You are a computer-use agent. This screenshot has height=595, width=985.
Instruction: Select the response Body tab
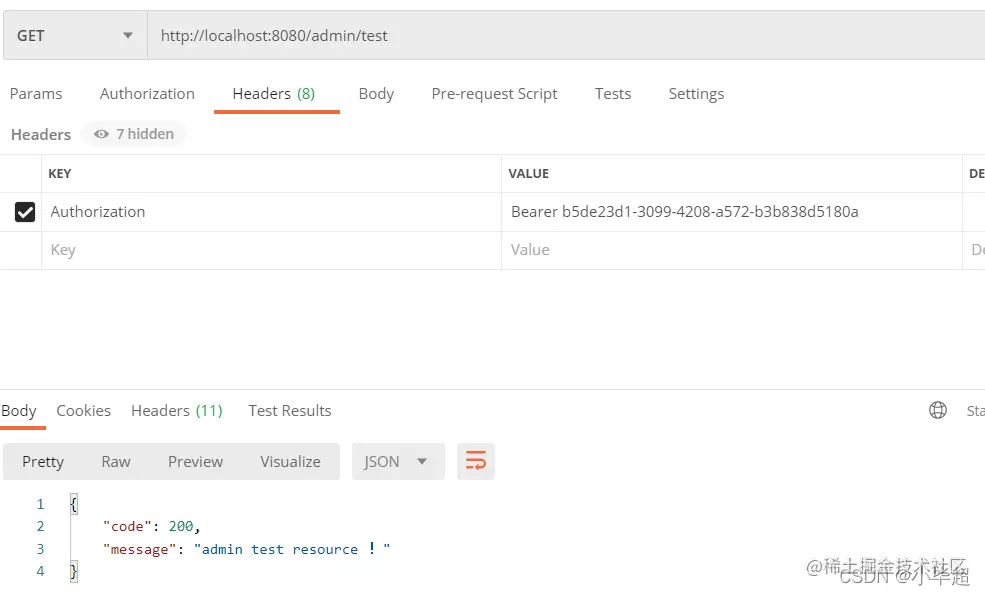point(19,411)
